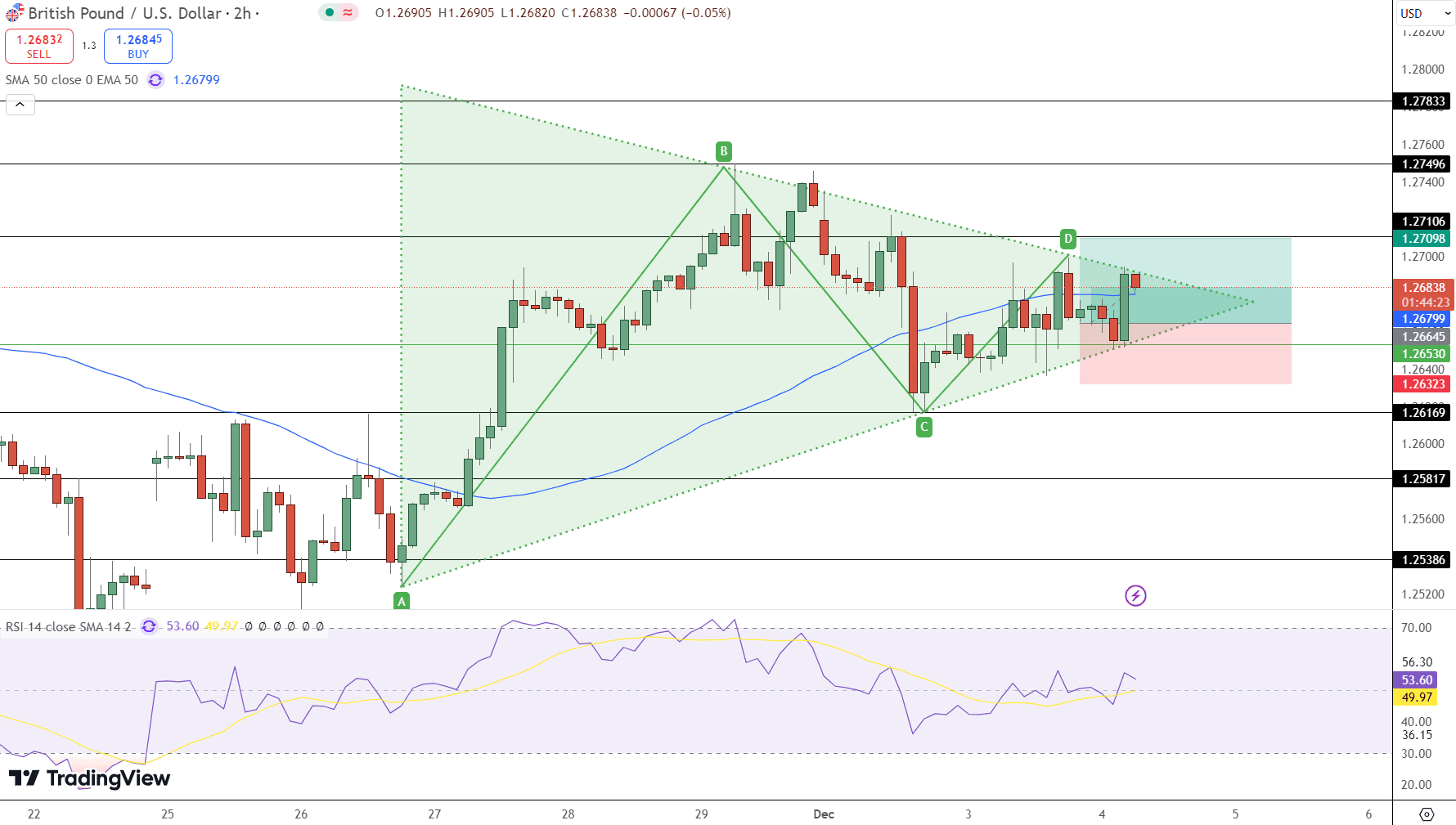Click the 1.26169 price level label
1456x825 pixels.
pyautogui.click(x=1423, y=413)
